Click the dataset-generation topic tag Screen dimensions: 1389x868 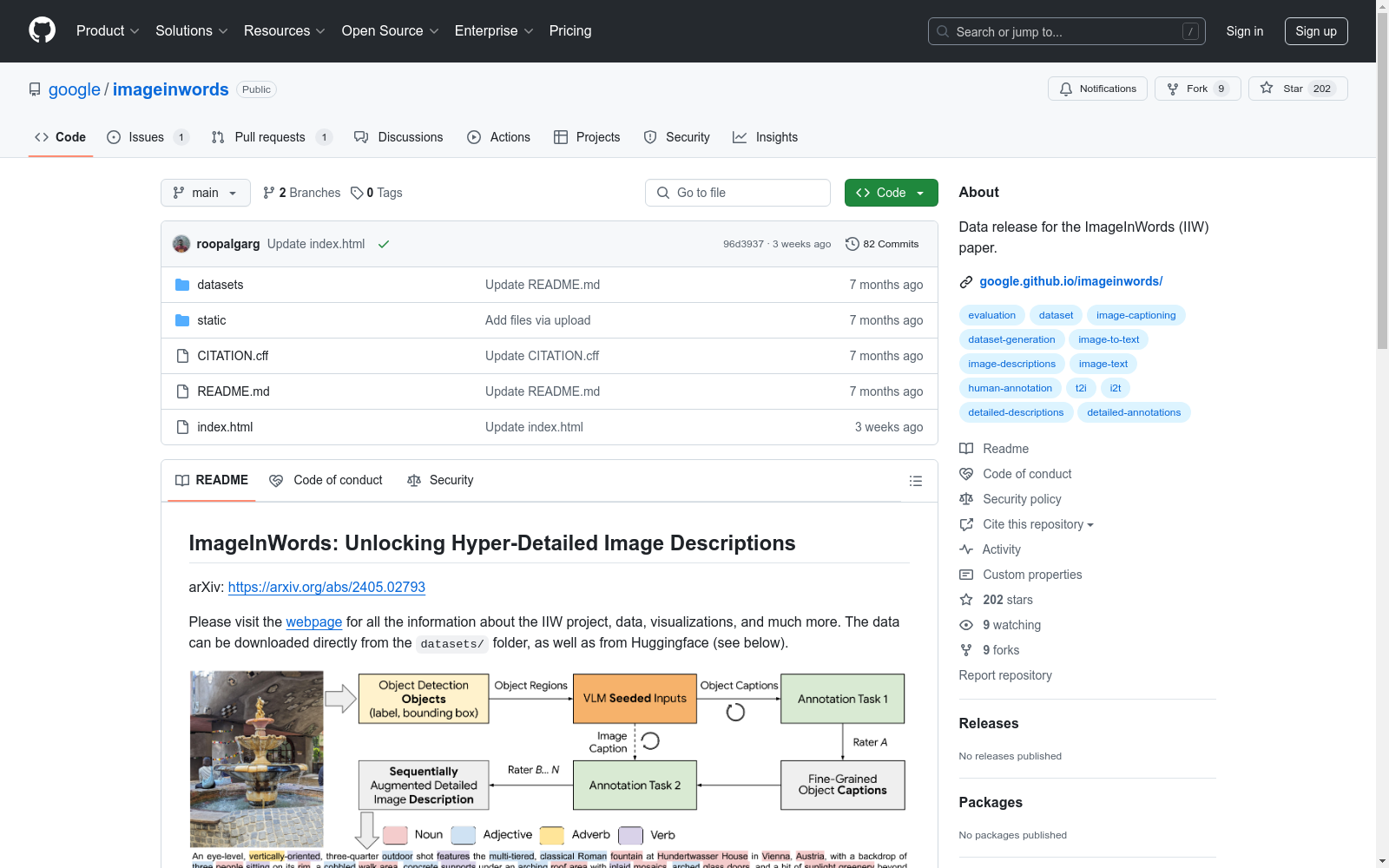(x=1011, y=339)
